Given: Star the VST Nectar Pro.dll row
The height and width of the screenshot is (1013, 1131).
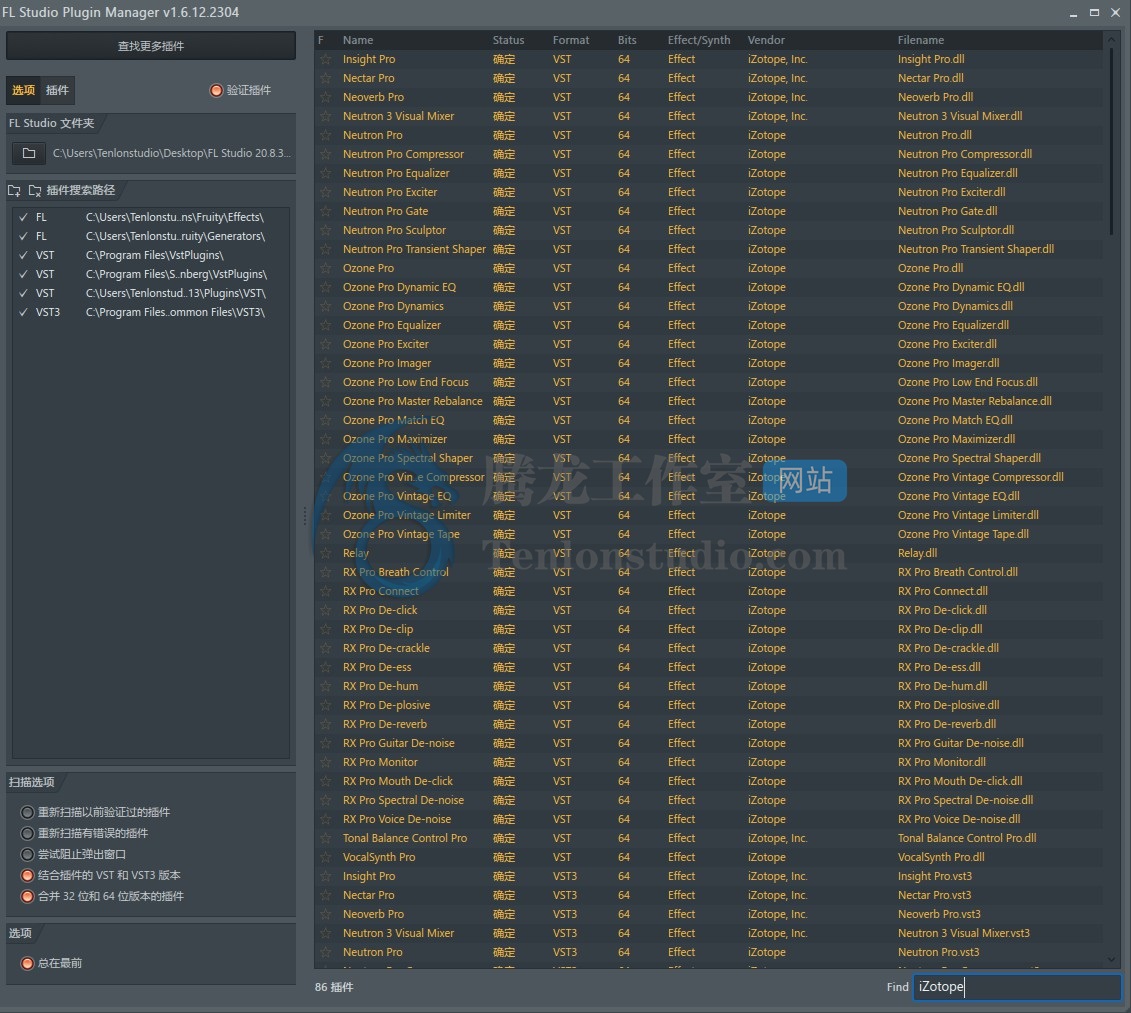Looking at the screenshot, I should point(326,78).
